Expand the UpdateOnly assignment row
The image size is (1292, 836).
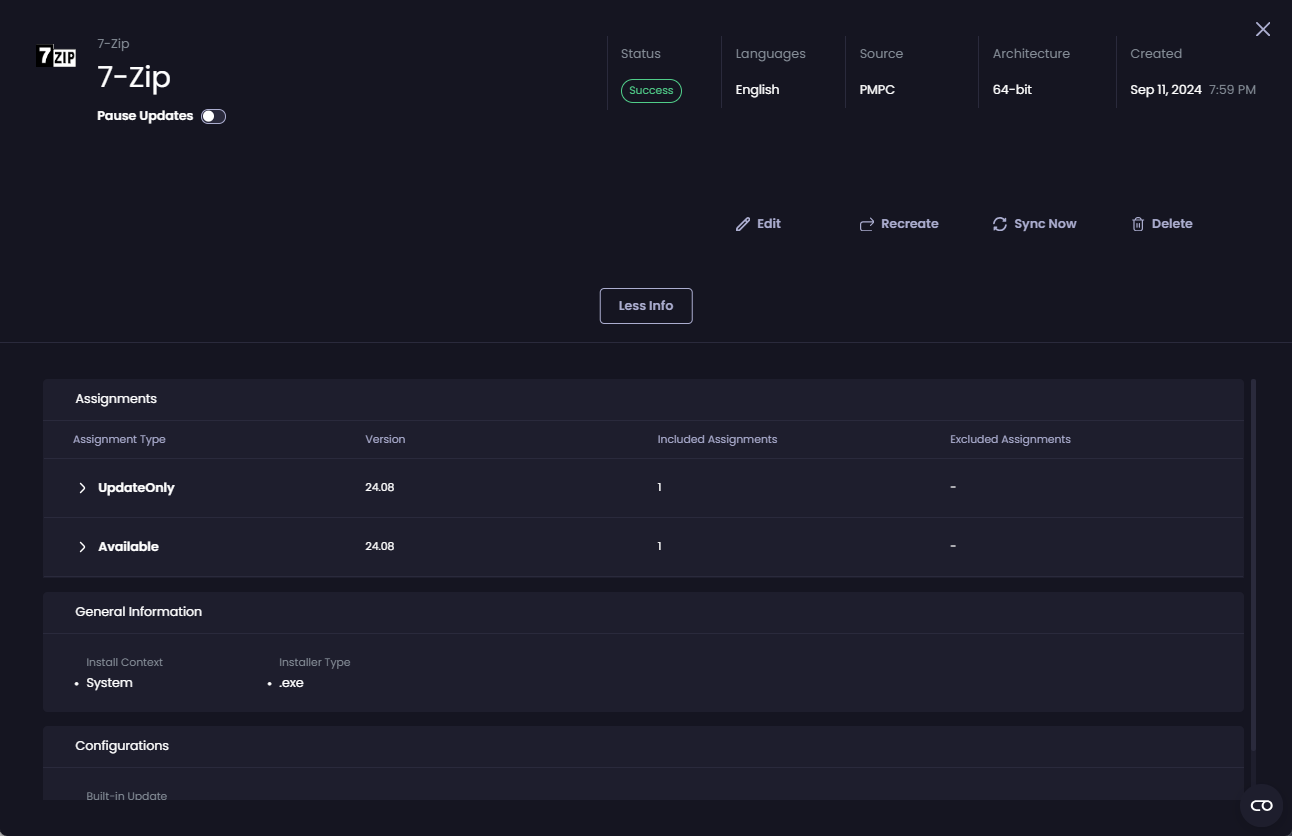pyautogui.click(x=83, y=487)
